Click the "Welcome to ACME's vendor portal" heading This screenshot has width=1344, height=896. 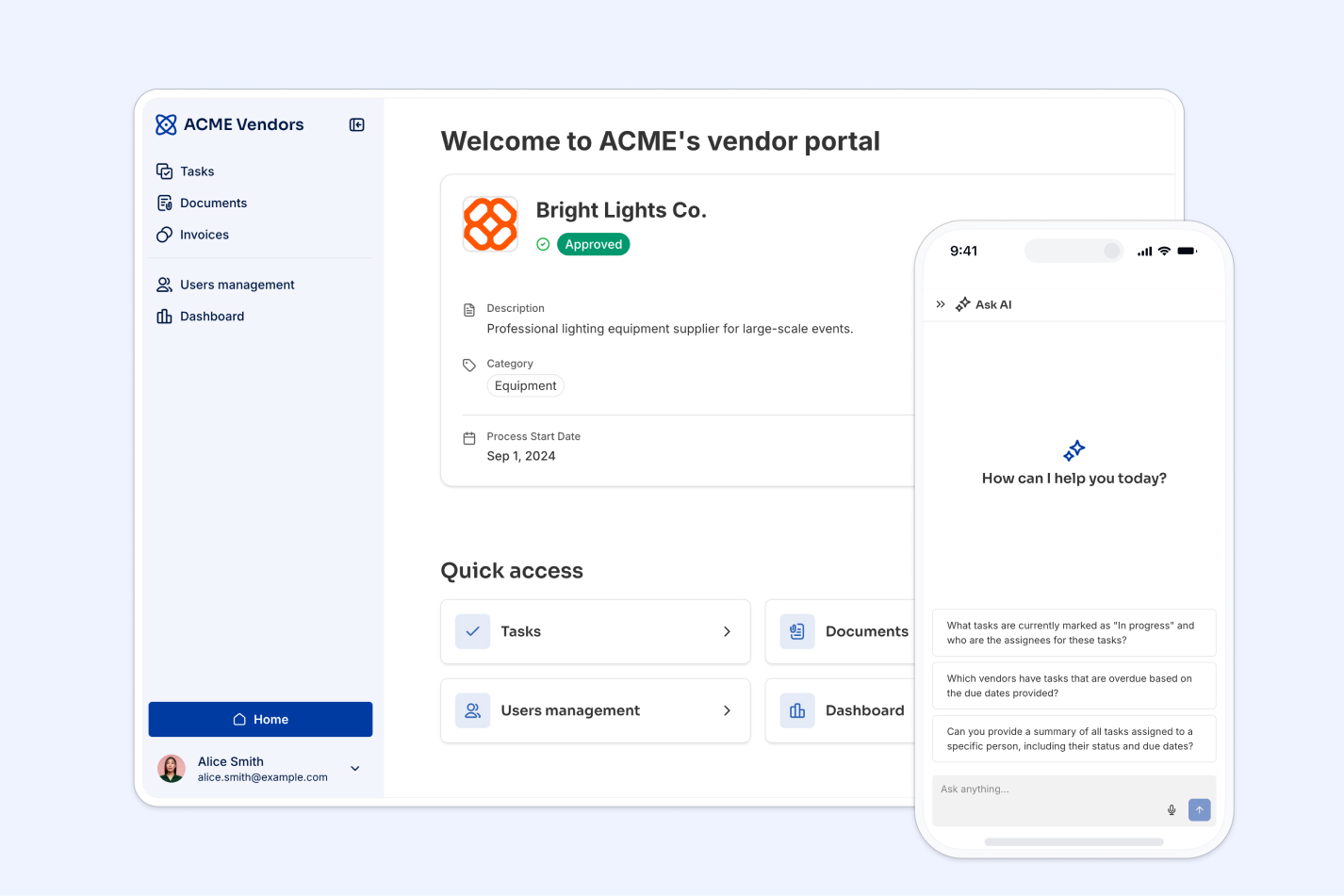(661, 141)
